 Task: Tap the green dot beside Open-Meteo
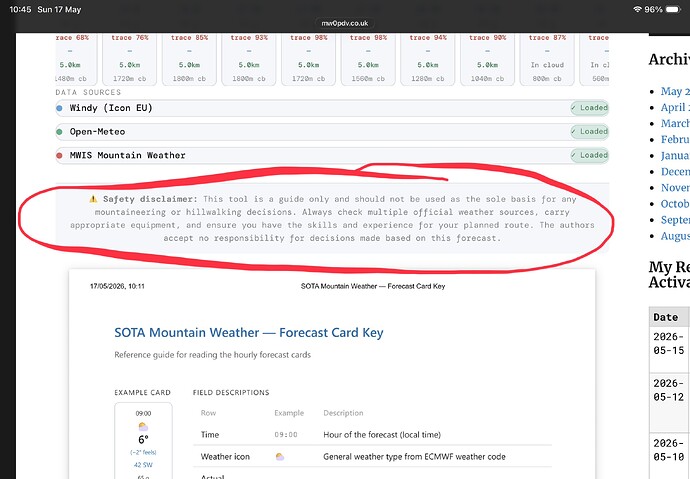click(59, 132)
